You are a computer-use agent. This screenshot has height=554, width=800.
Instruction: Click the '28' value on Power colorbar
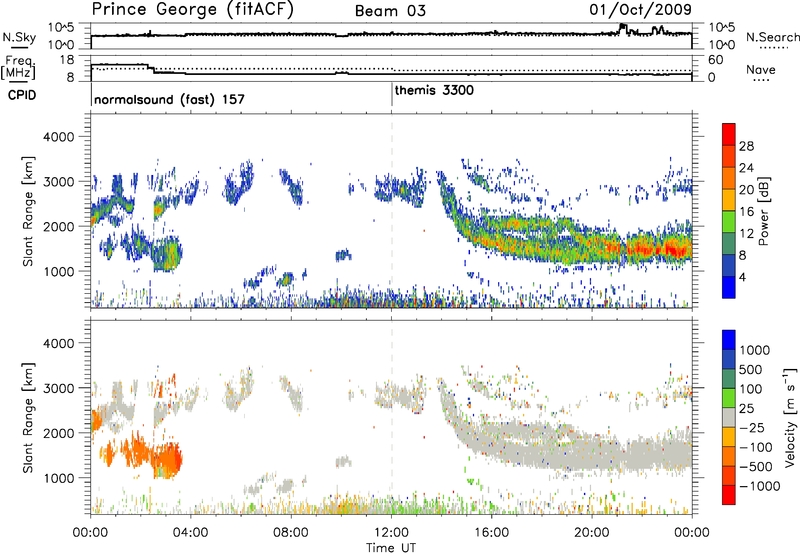point(746,146)
